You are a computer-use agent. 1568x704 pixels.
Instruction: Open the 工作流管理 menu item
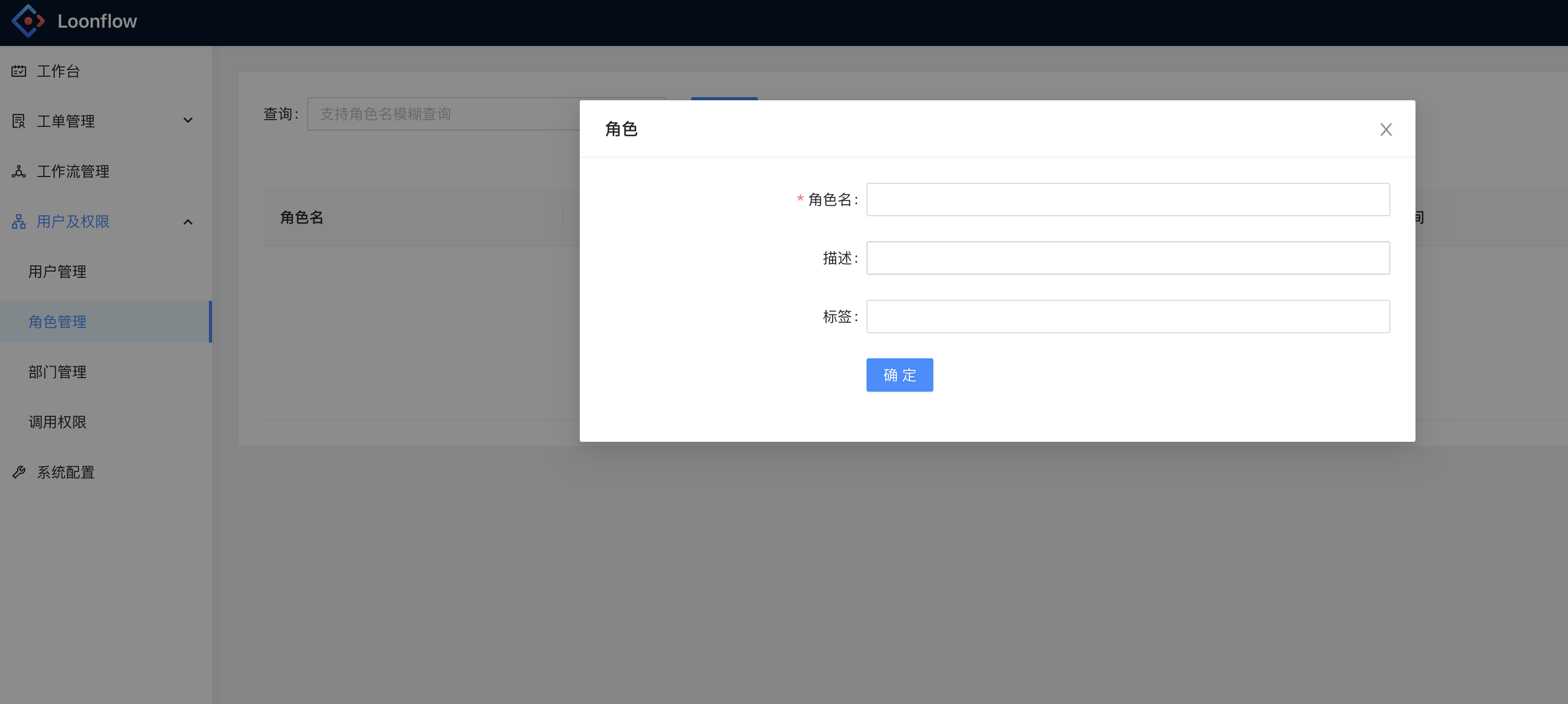[x=106, y=172]
